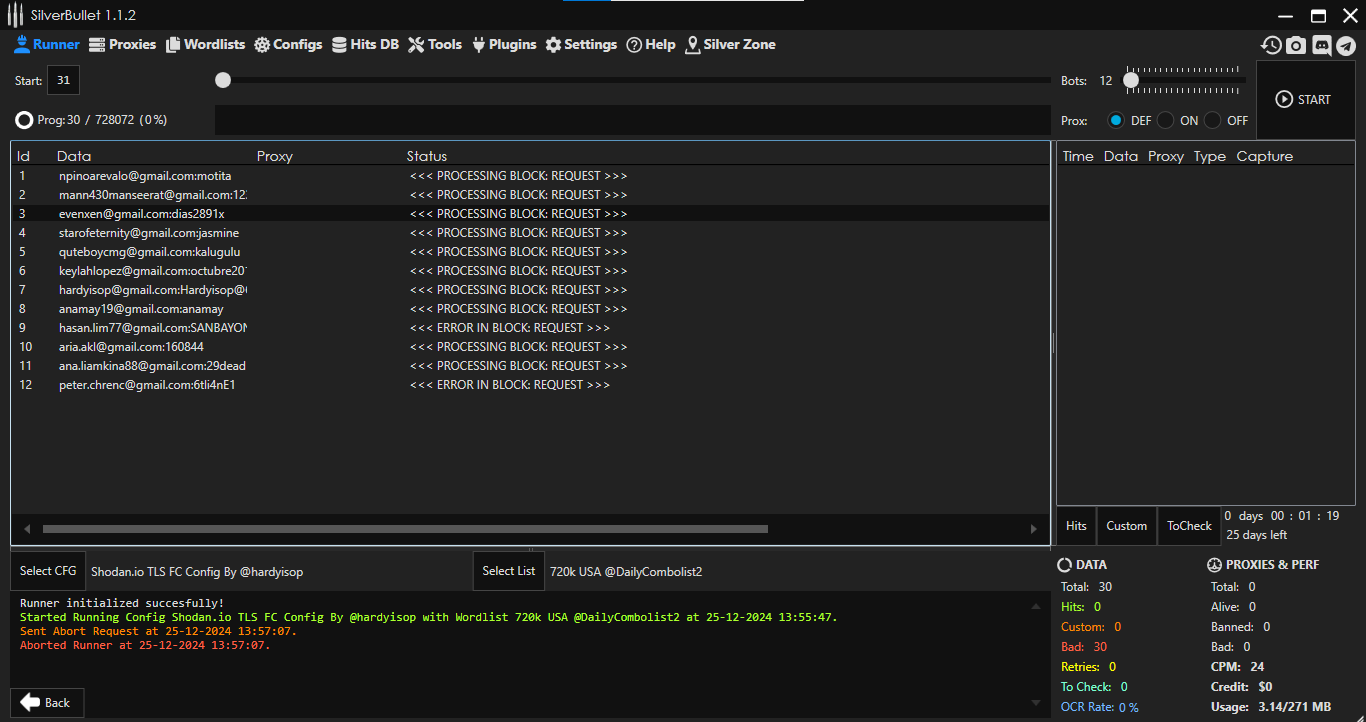Viewport: 1366px width, 722px height.
Task: Click the horizontal scrollbar thumb of bot list
Action: click(405, 529)
